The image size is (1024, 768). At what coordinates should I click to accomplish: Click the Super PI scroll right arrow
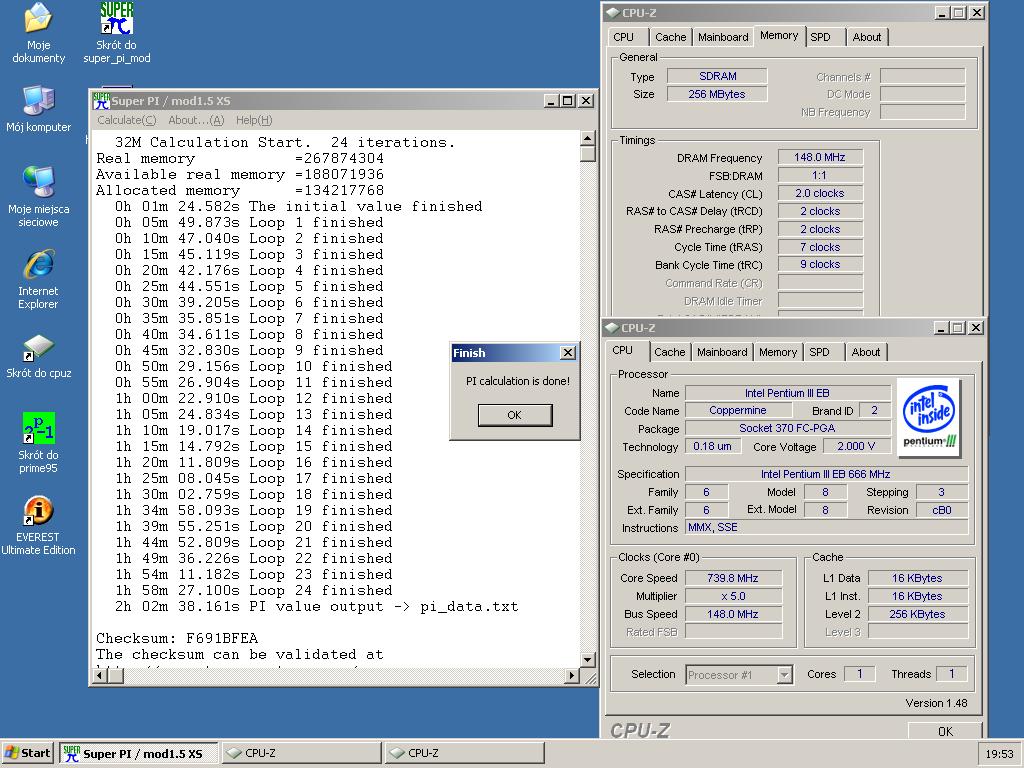[572, 675]
